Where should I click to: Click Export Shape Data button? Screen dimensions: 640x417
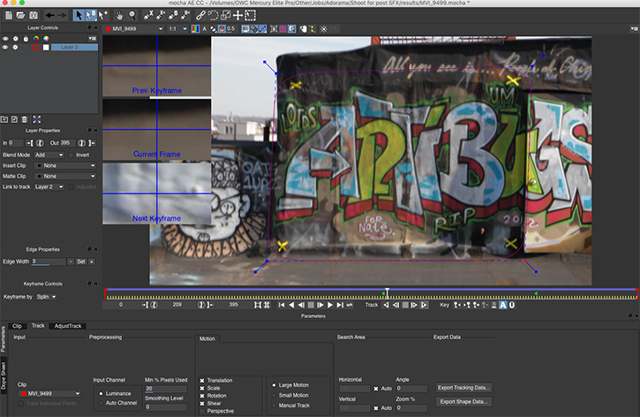463,402
